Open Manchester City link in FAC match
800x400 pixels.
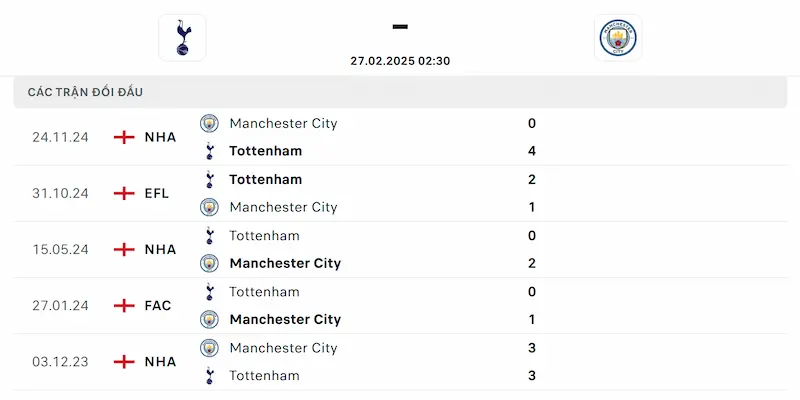[x=285, y=319]
